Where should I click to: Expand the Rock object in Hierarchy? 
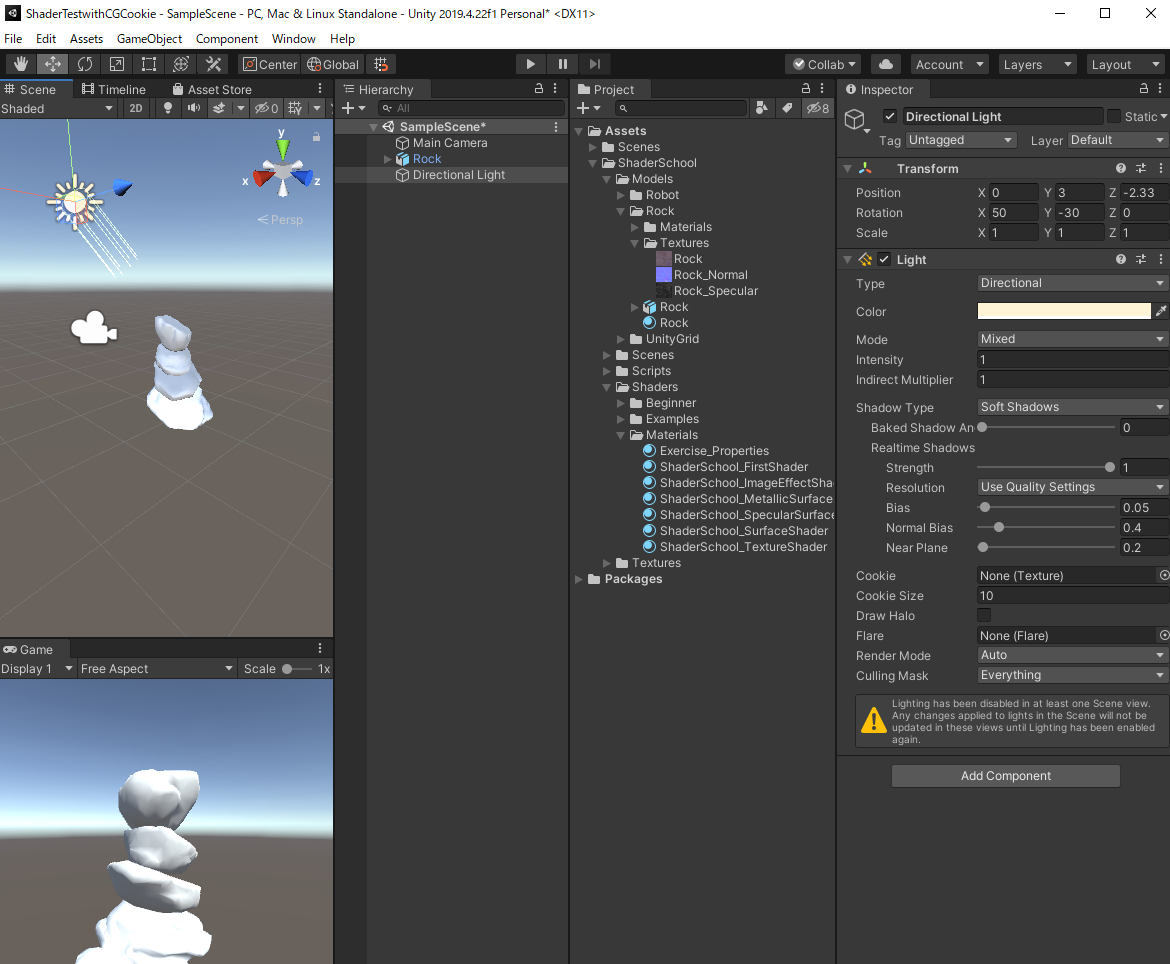387,159
